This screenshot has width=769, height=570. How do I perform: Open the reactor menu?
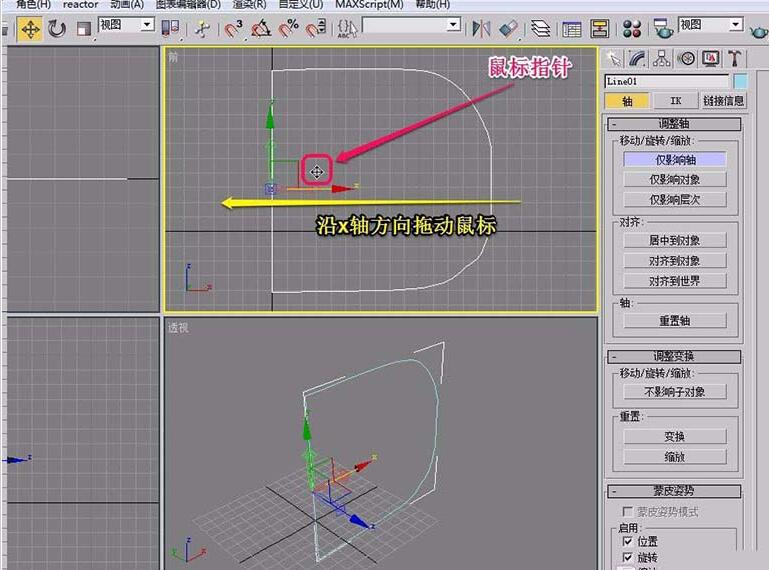coord(80,4)
